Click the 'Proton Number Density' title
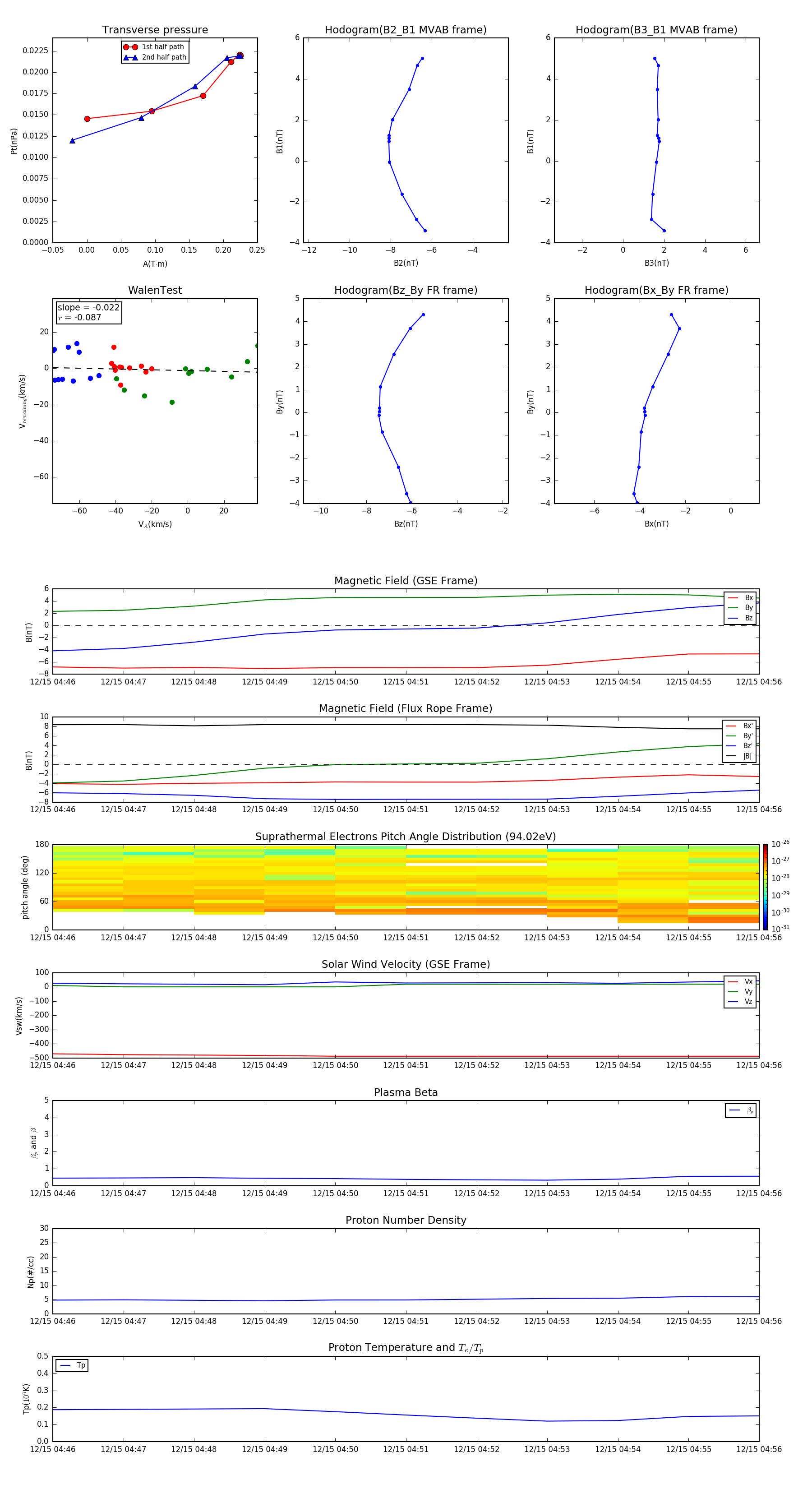812x1489 pixels. click(406, 1220)
